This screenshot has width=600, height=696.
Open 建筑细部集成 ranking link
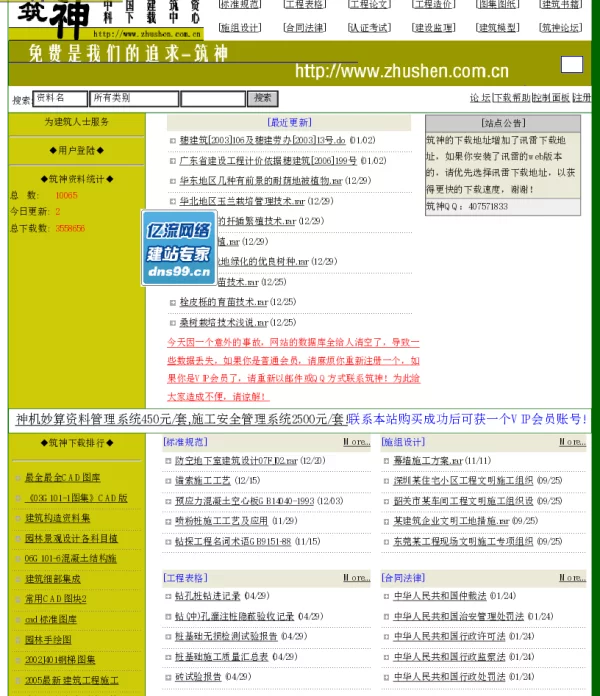tap(53, 579)
